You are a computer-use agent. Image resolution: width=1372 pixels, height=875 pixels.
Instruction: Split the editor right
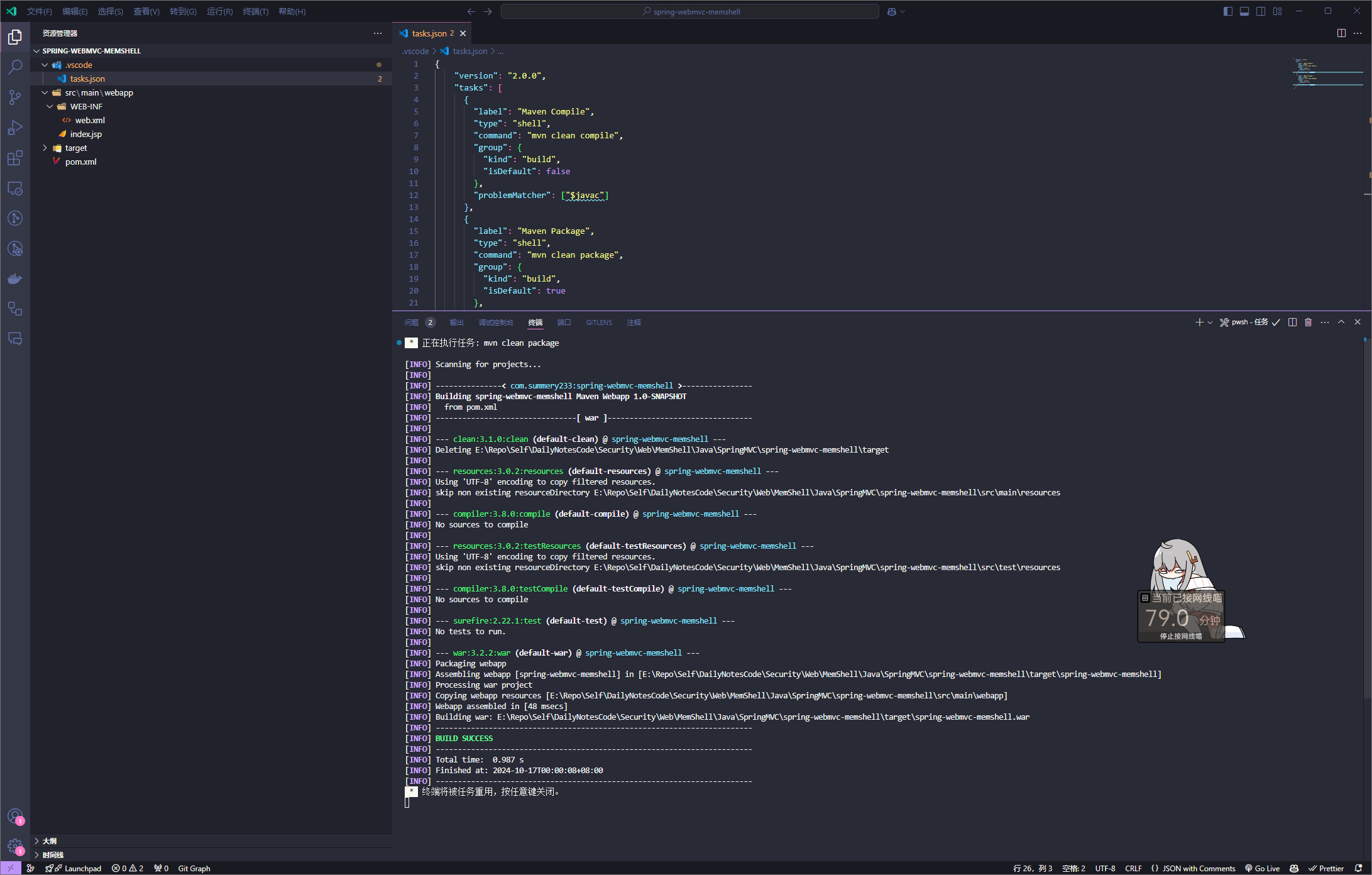pyautogui.click(x=1341, y=33)
